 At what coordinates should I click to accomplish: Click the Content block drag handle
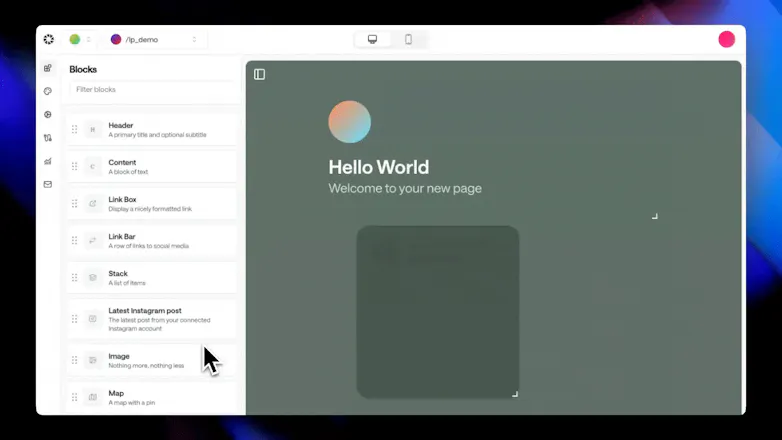pyautogui.click(x=74, y=167)
